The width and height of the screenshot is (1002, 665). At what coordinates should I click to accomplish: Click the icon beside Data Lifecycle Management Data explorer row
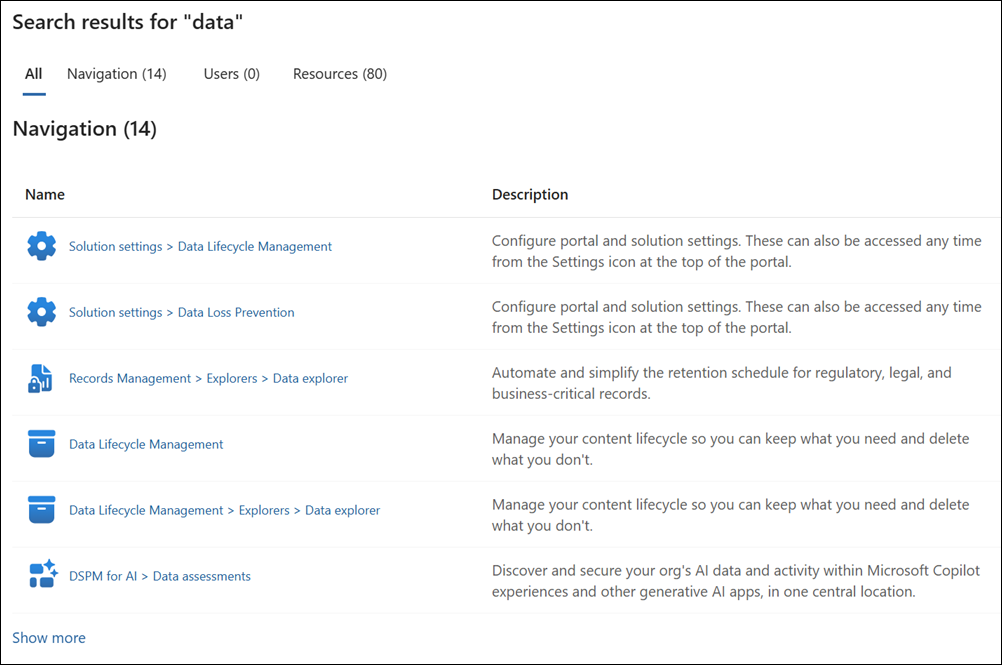pyautogui.click(x=41, y=510)
